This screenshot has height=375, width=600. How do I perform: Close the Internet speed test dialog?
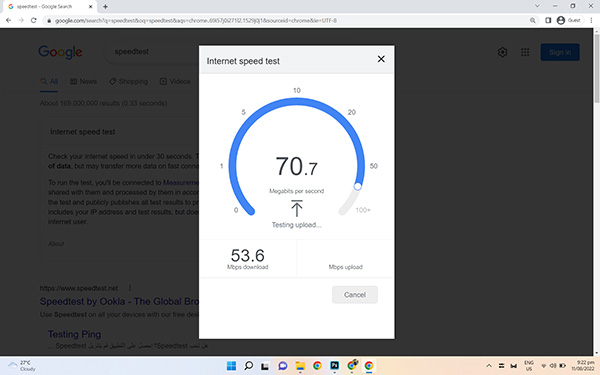click(381, 59)
